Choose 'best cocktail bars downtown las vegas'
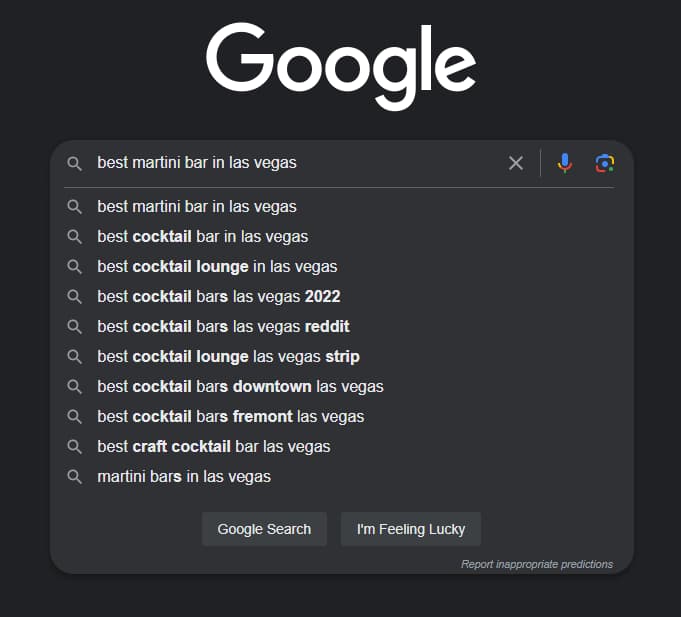 [240, 387]
